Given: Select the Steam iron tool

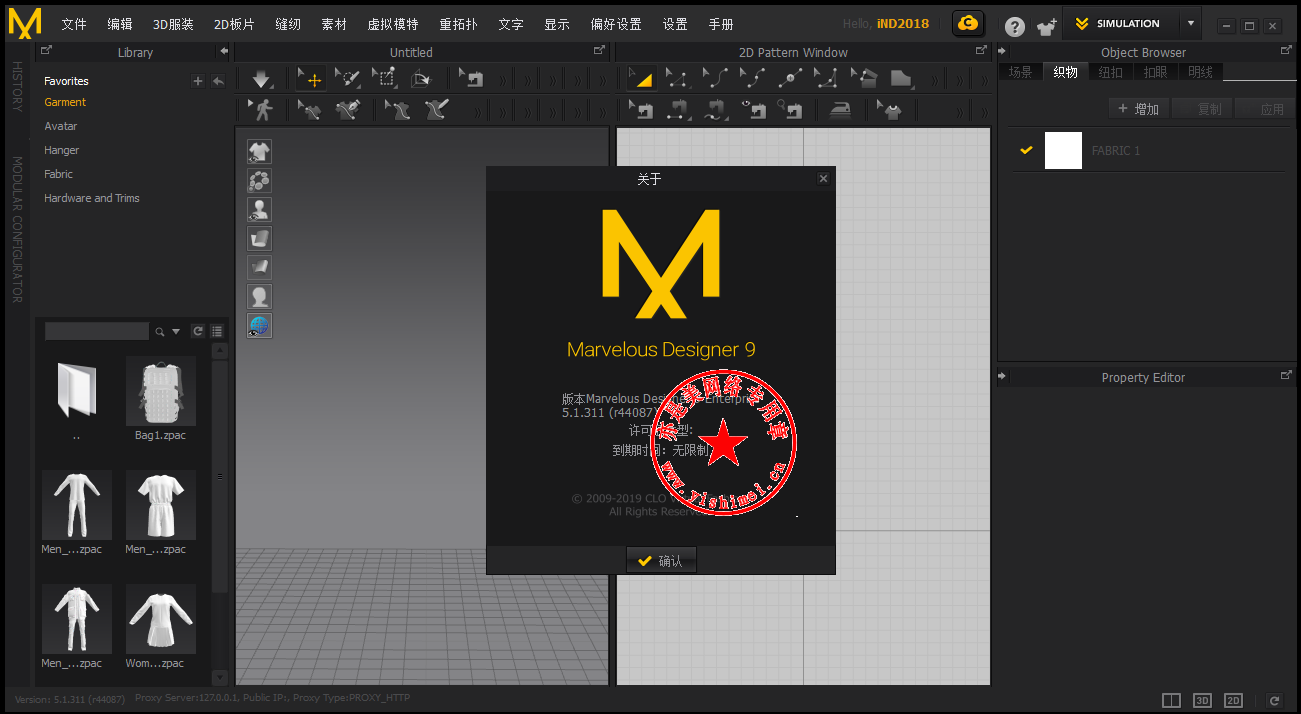Looking at the screenshot, I should pyautogui.click(x=841, y=110).
